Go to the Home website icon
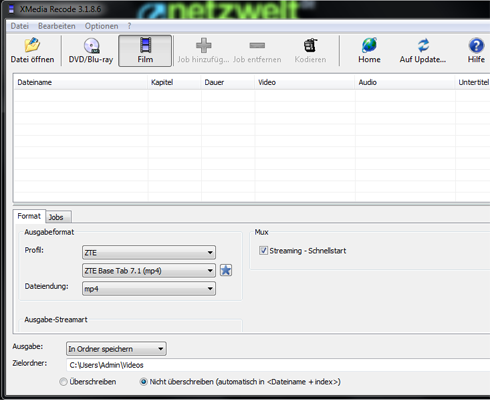Screen dimensions: 490x400 tap(369, 51)
